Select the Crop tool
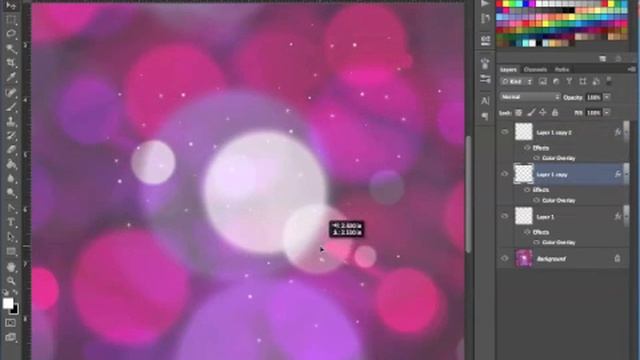The height and width of the screenshot is (360, 640). tap(11, 63)
